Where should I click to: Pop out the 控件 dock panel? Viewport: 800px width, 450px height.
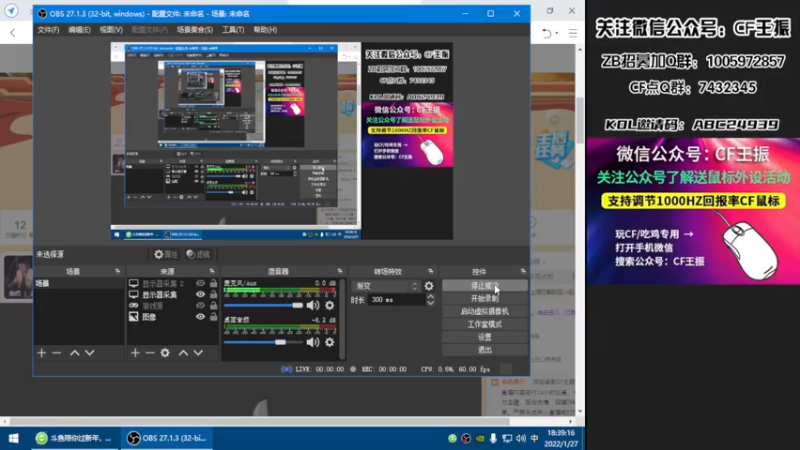click(x=523, y=271)
